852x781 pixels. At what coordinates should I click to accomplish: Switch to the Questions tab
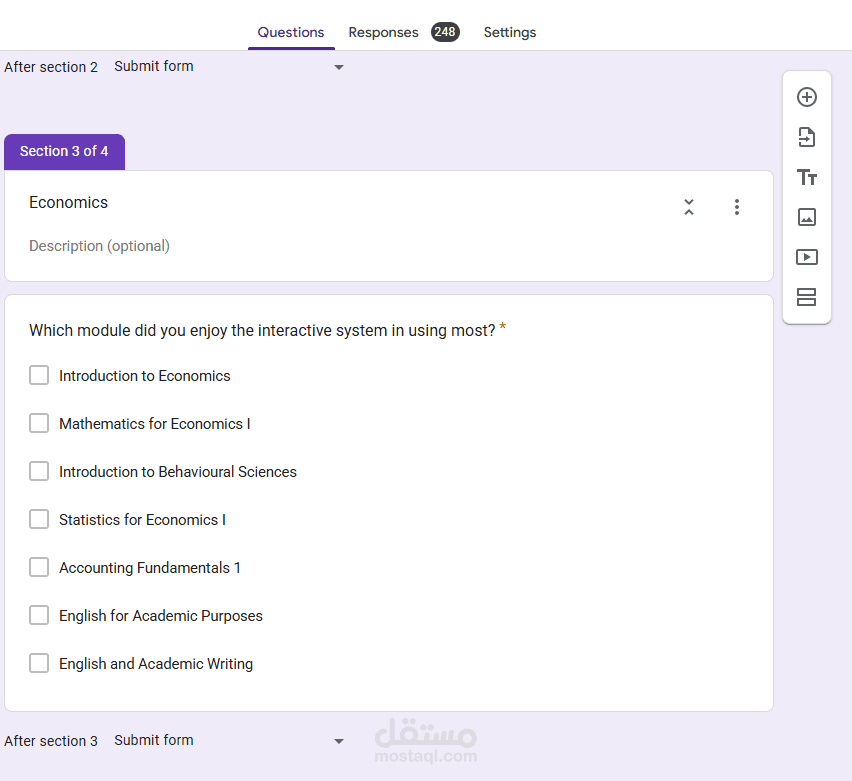point(291,33)
